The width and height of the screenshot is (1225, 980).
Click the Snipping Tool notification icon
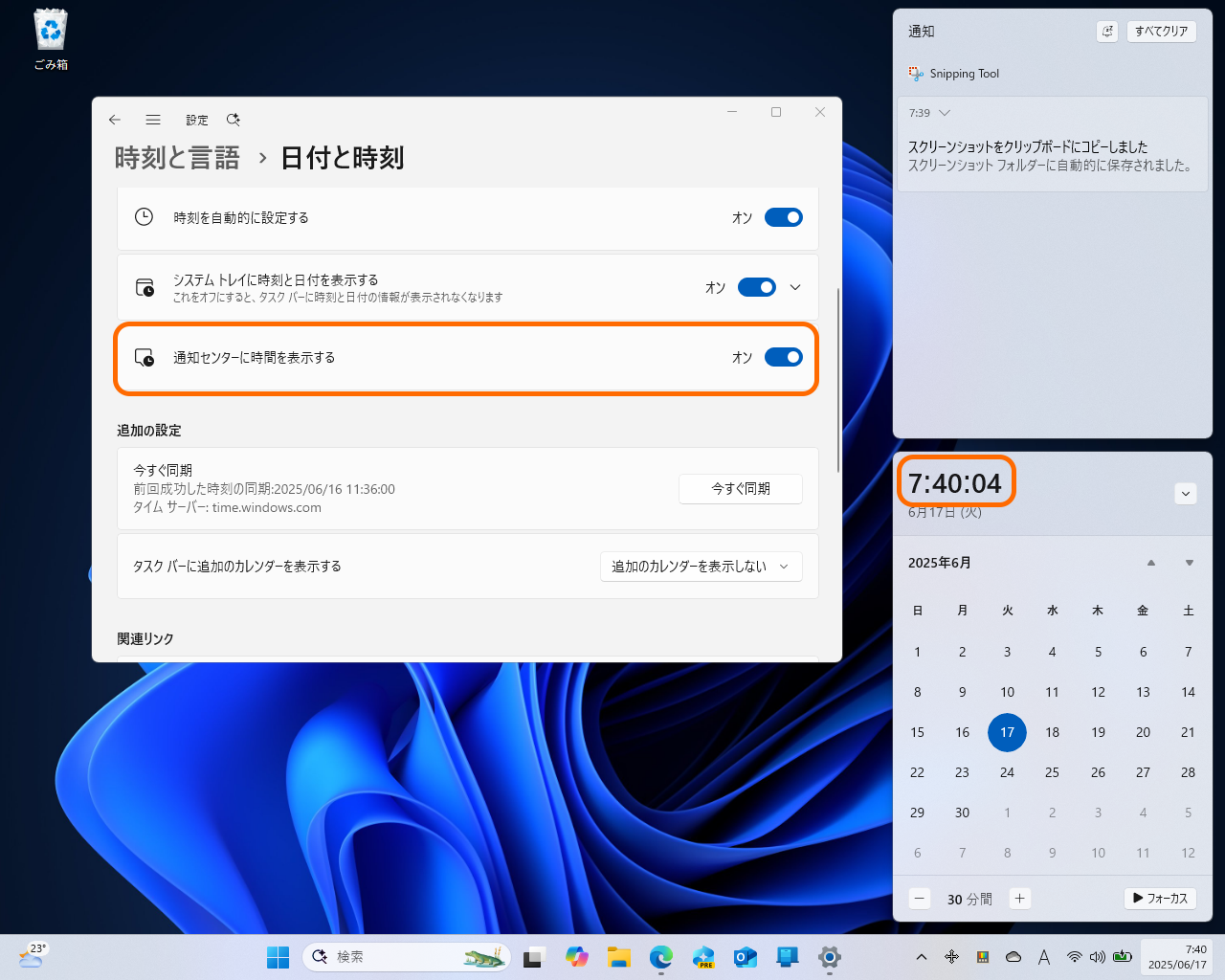coord(916,73)
